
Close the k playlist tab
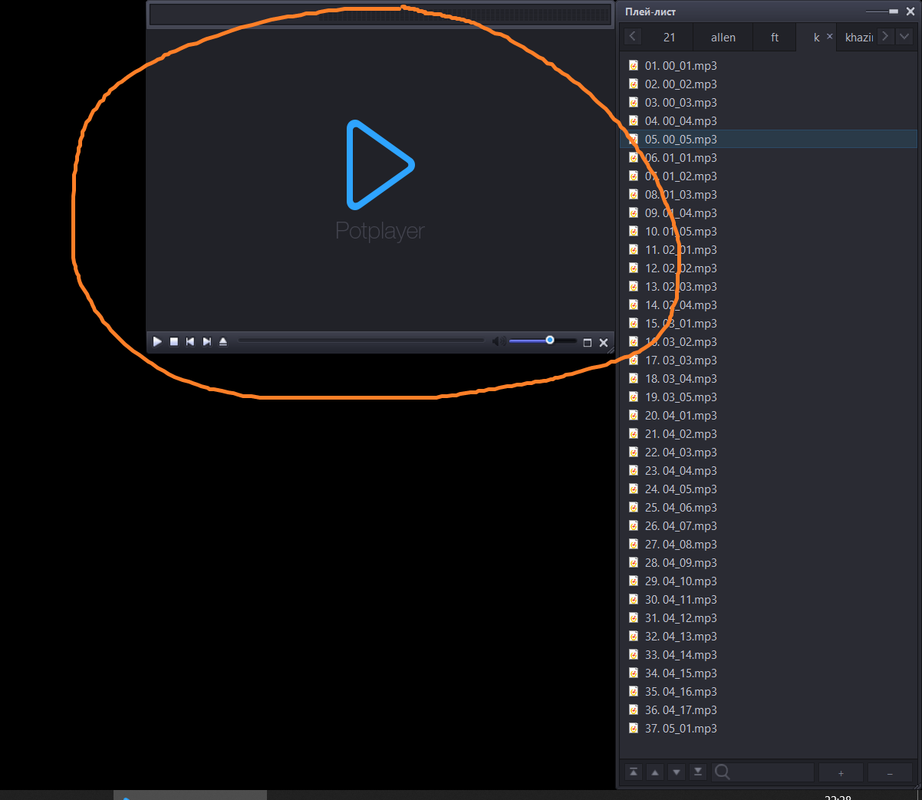pos(830,36)
